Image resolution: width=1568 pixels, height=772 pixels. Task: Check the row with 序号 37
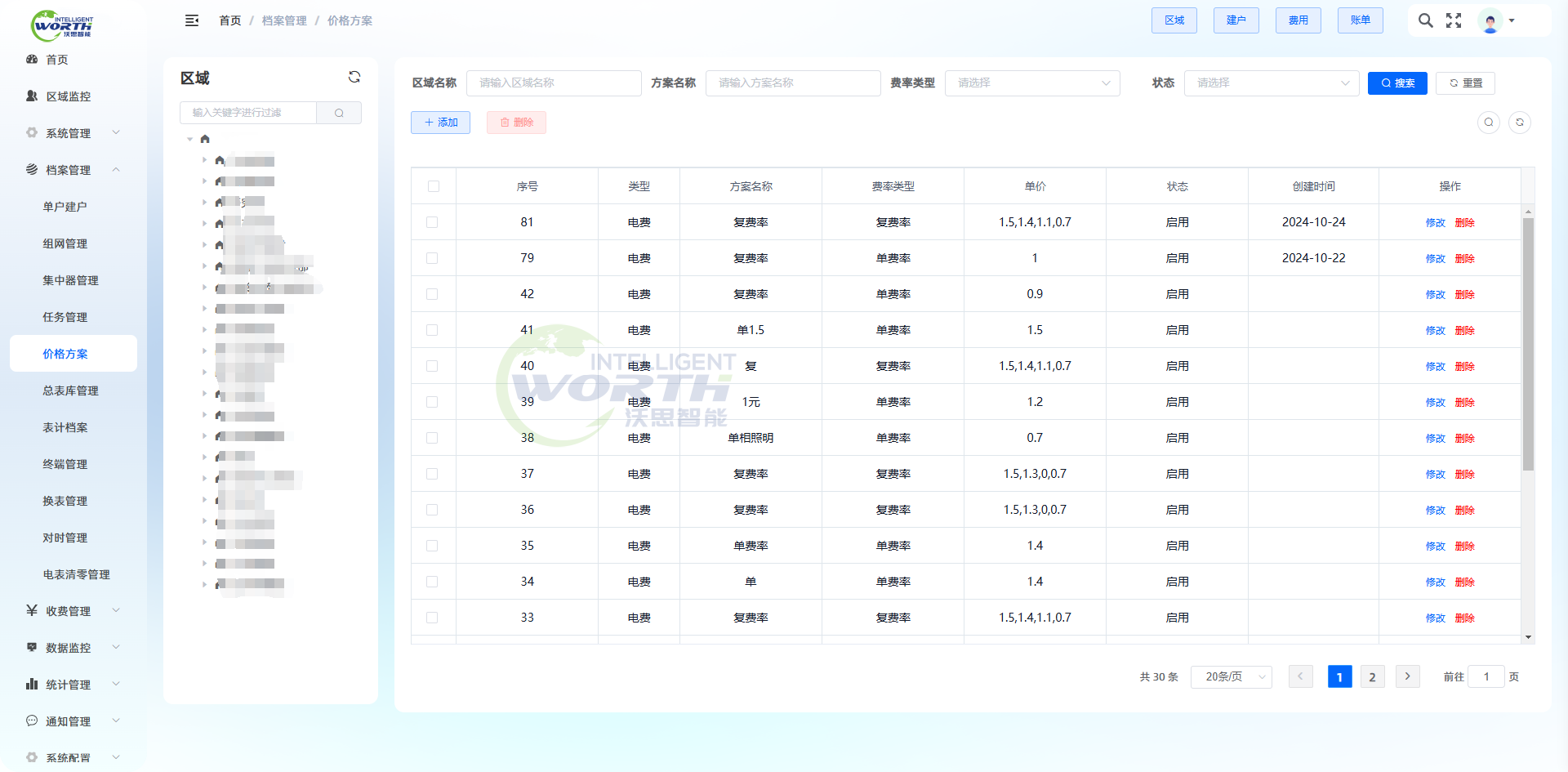pyautogui.click(x=432, y=474)
